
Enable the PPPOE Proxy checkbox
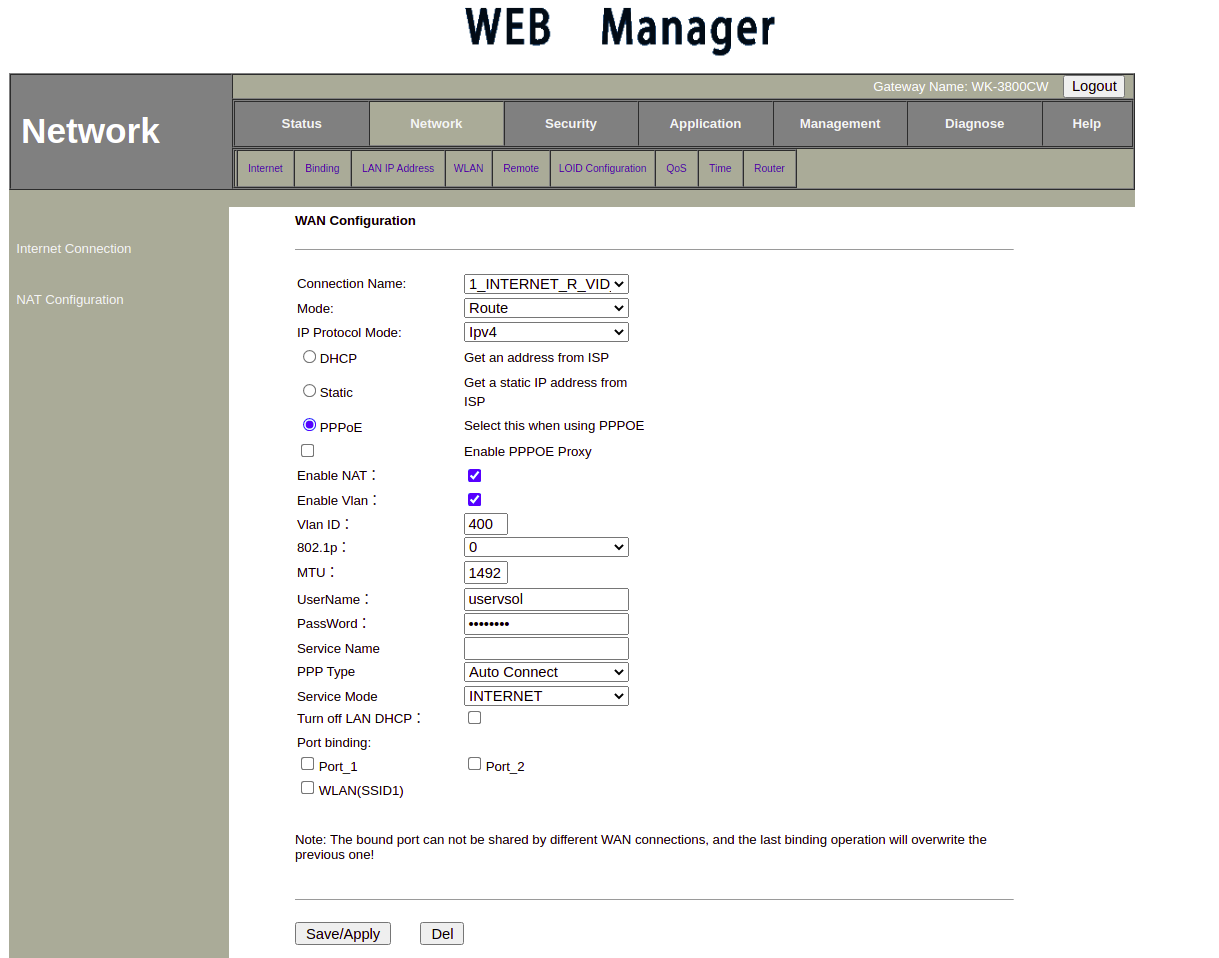(x=307, y=451)
